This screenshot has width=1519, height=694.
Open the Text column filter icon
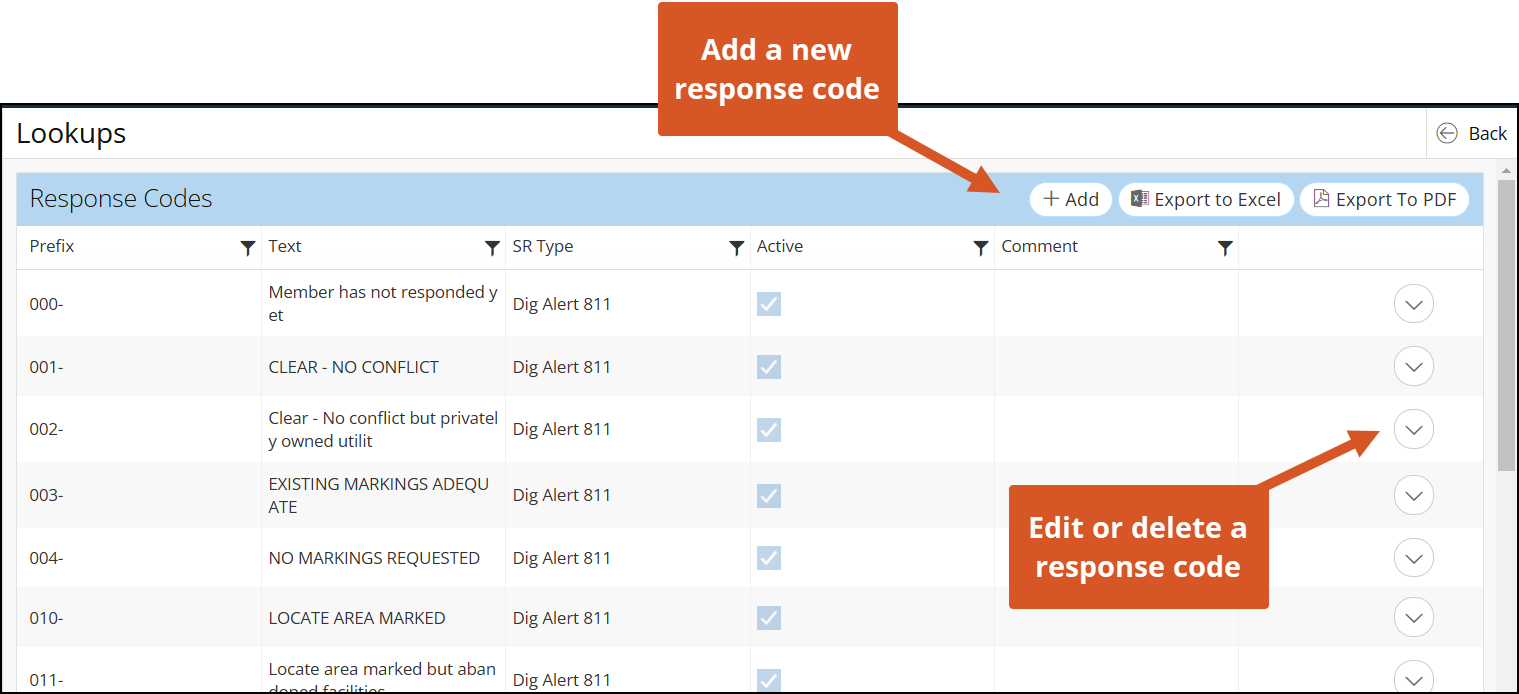tap(492, 248)
